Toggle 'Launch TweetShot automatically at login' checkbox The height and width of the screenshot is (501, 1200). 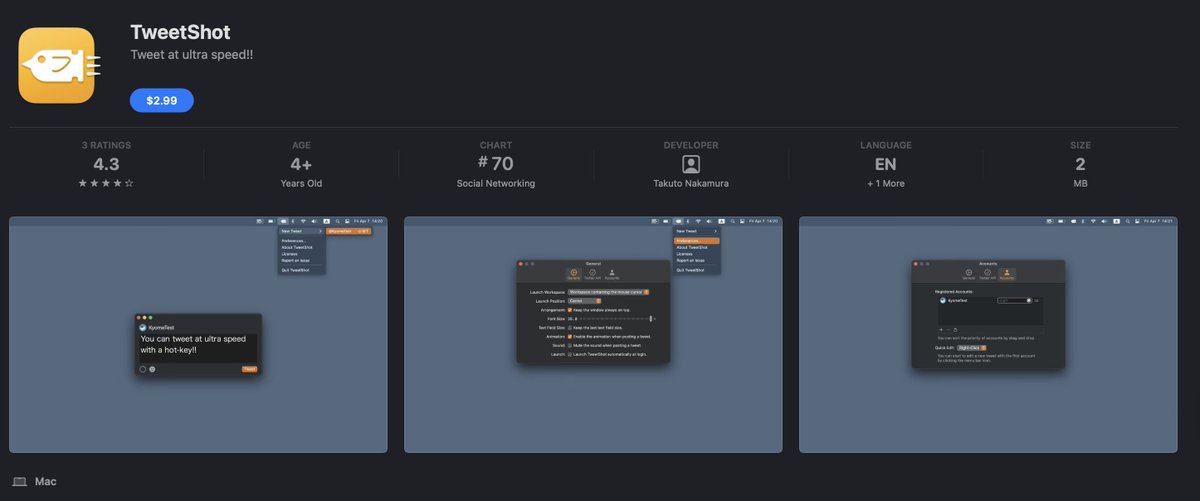pyautogui.click(x=570, y=354)
